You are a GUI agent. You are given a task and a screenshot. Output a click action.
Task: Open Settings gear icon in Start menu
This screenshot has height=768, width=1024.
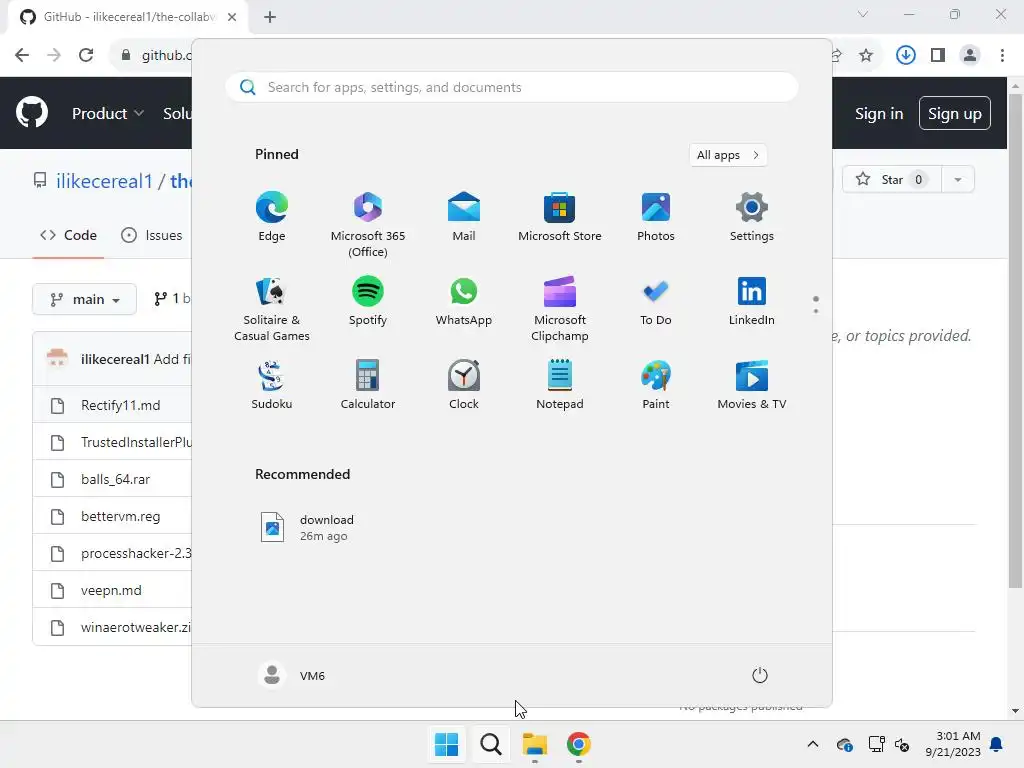752,217
